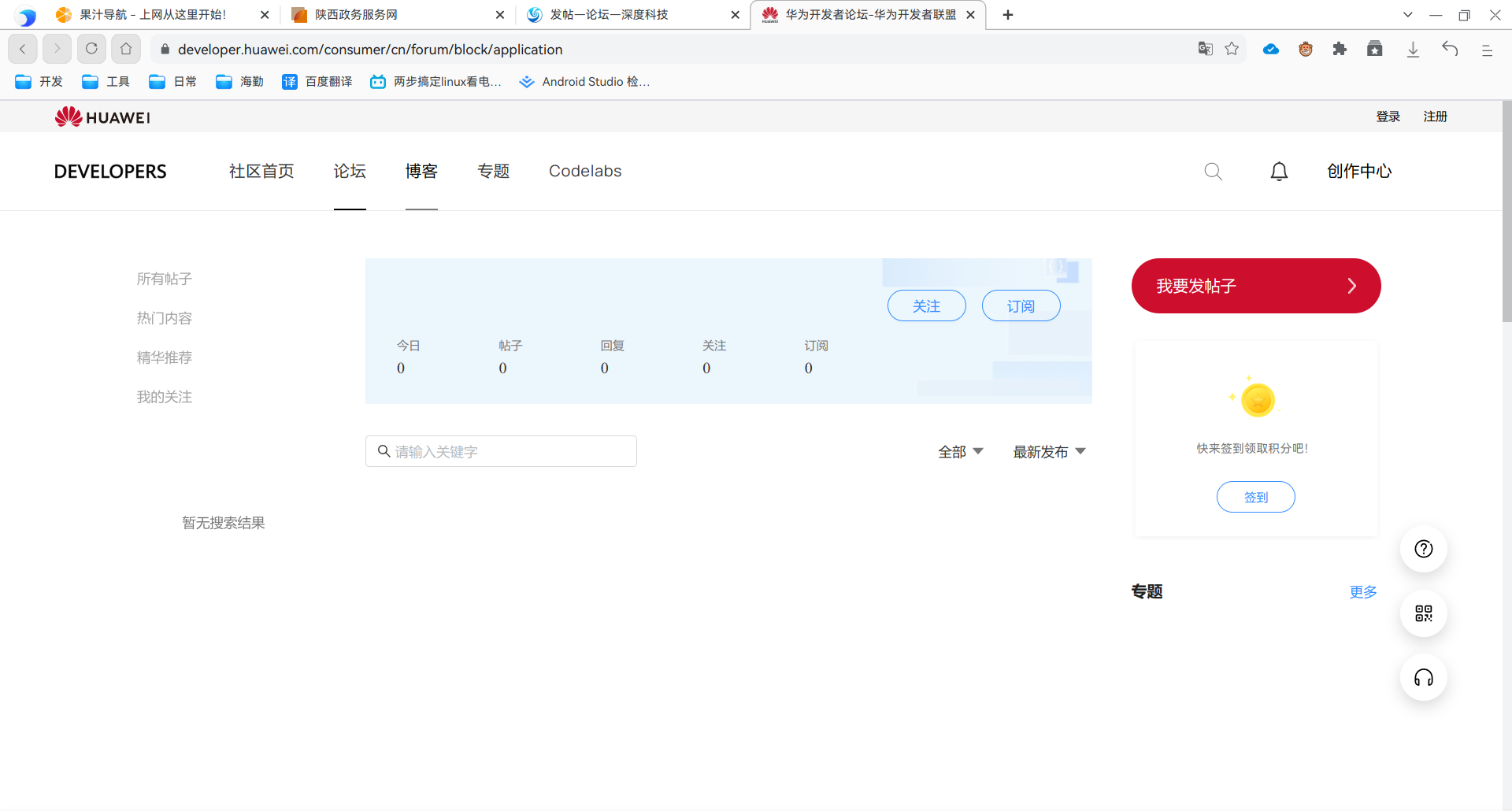Image resolution: width=1512 pixels, height=811 pixels.
Task: Open 我的关注 in the left sidebar
Action: pos(165,397)
